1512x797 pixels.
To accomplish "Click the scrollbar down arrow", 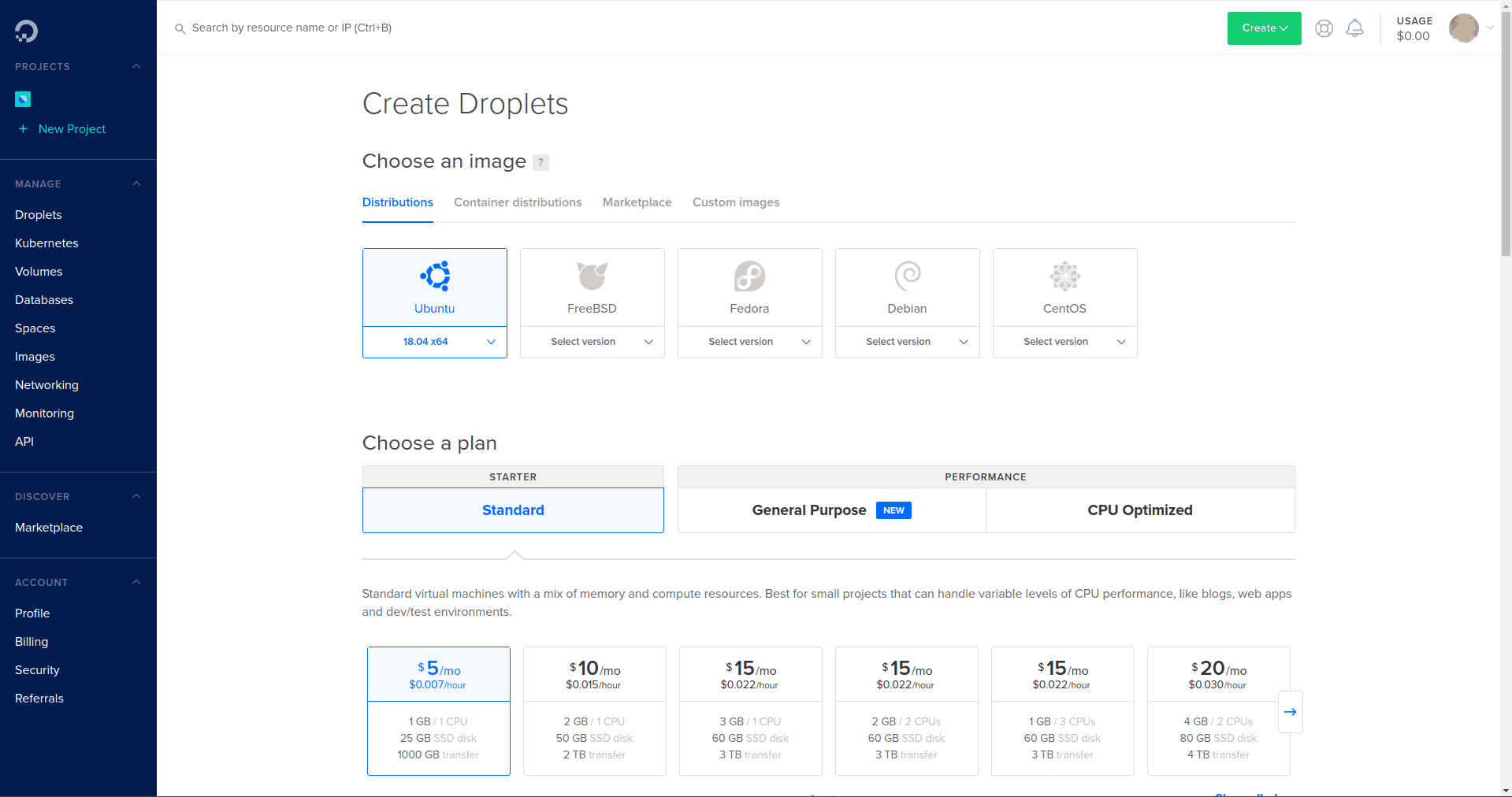I will (x=1506, y=791).
